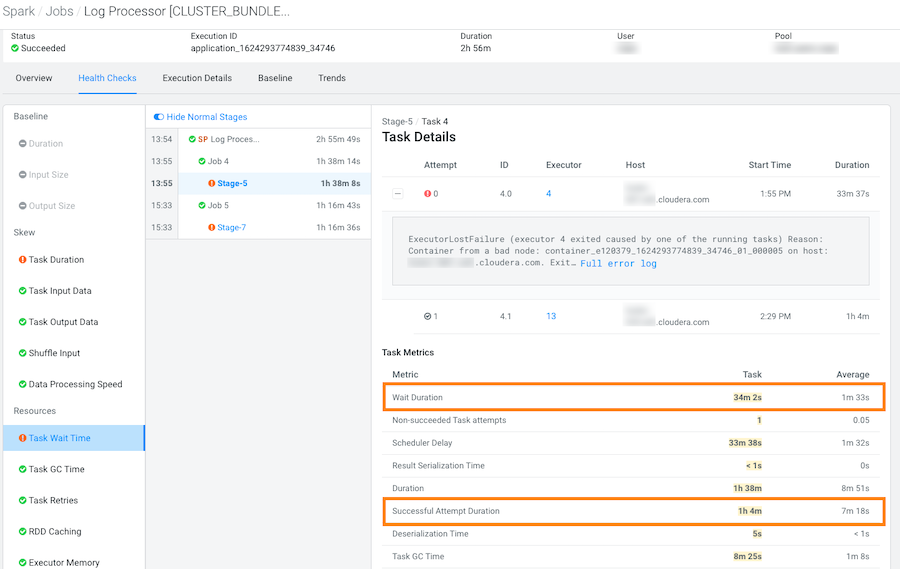Select Job 5 row

274,205
